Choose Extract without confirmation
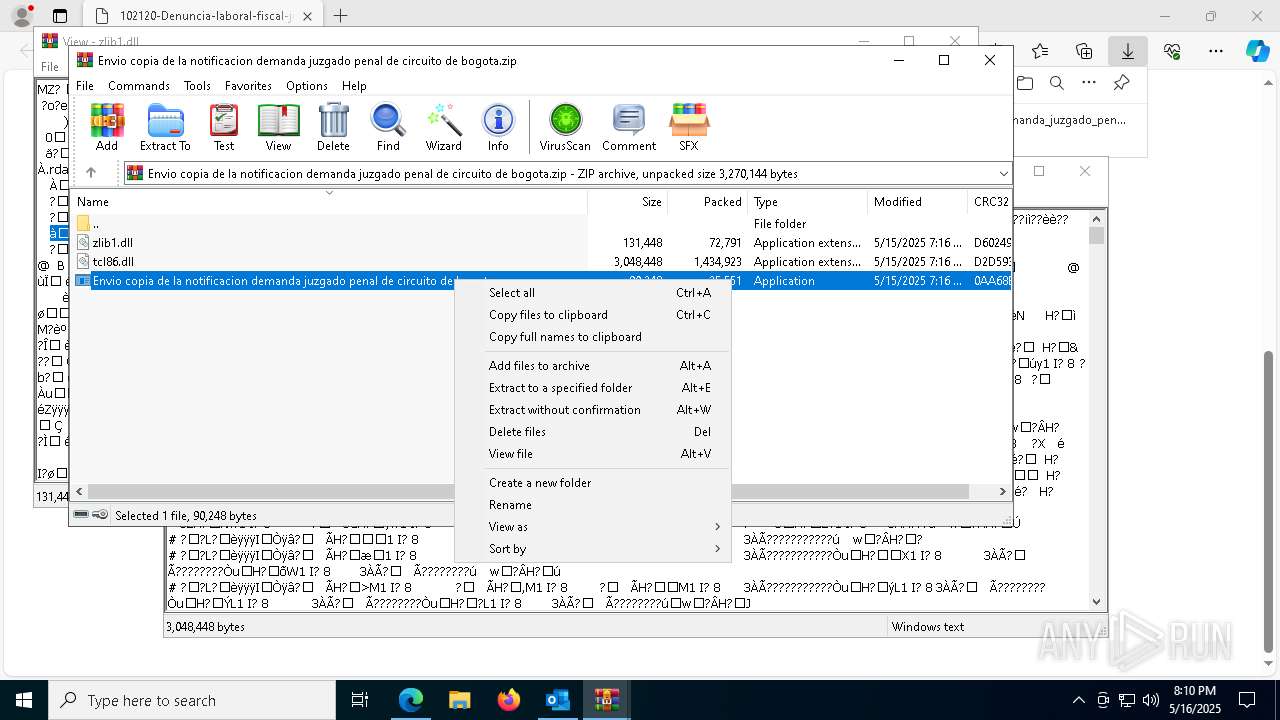1280x720 pixels. (x=593, y=410)
